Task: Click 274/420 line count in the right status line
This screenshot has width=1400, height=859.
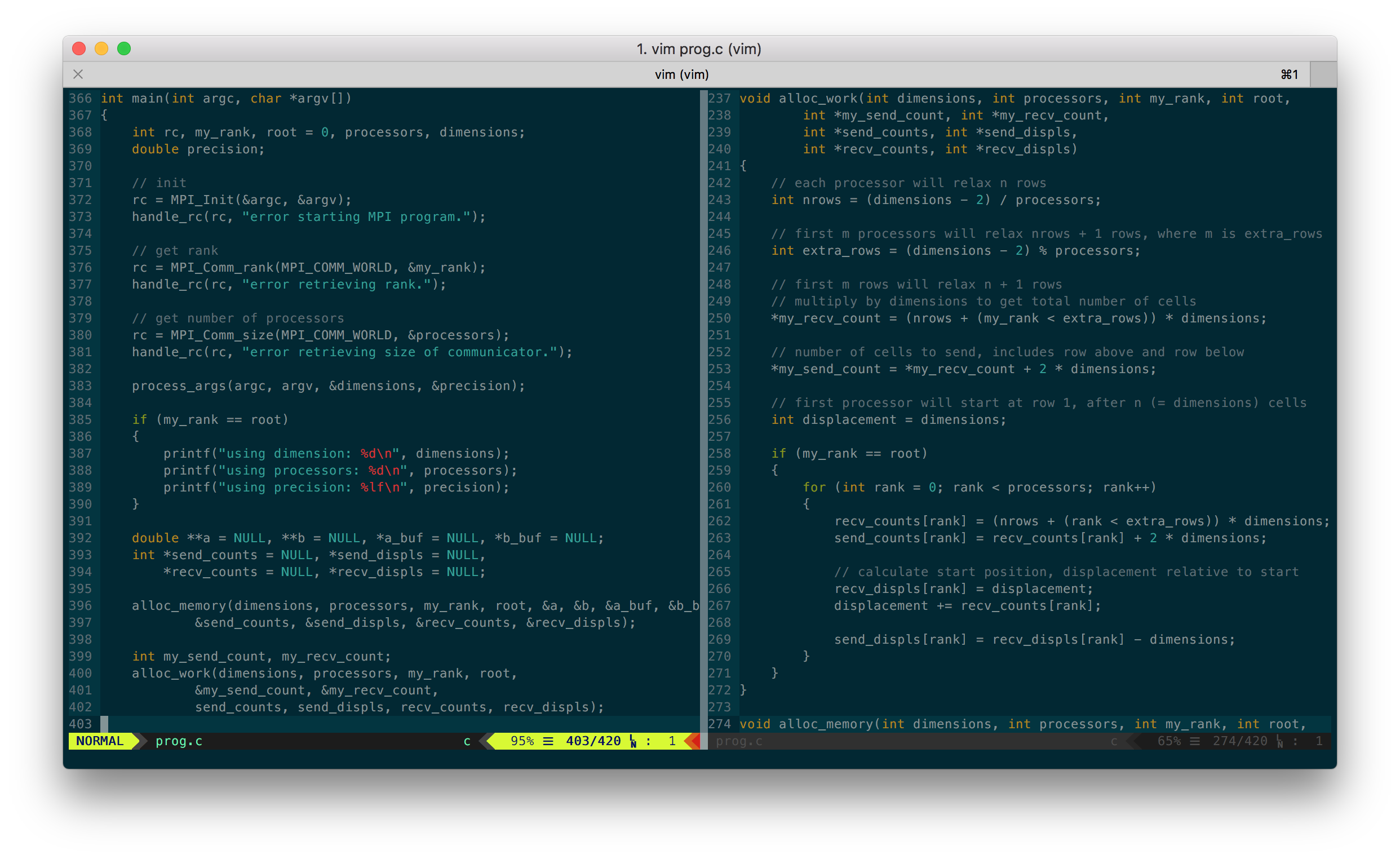Action: (1240, 741)
